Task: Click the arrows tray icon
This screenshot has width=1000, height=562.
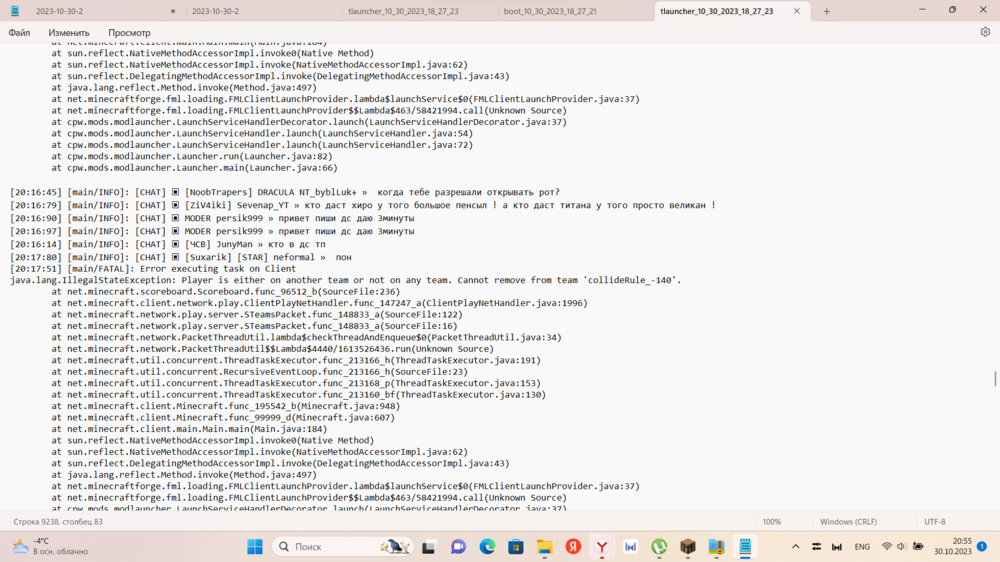Action: coord(816,547)
